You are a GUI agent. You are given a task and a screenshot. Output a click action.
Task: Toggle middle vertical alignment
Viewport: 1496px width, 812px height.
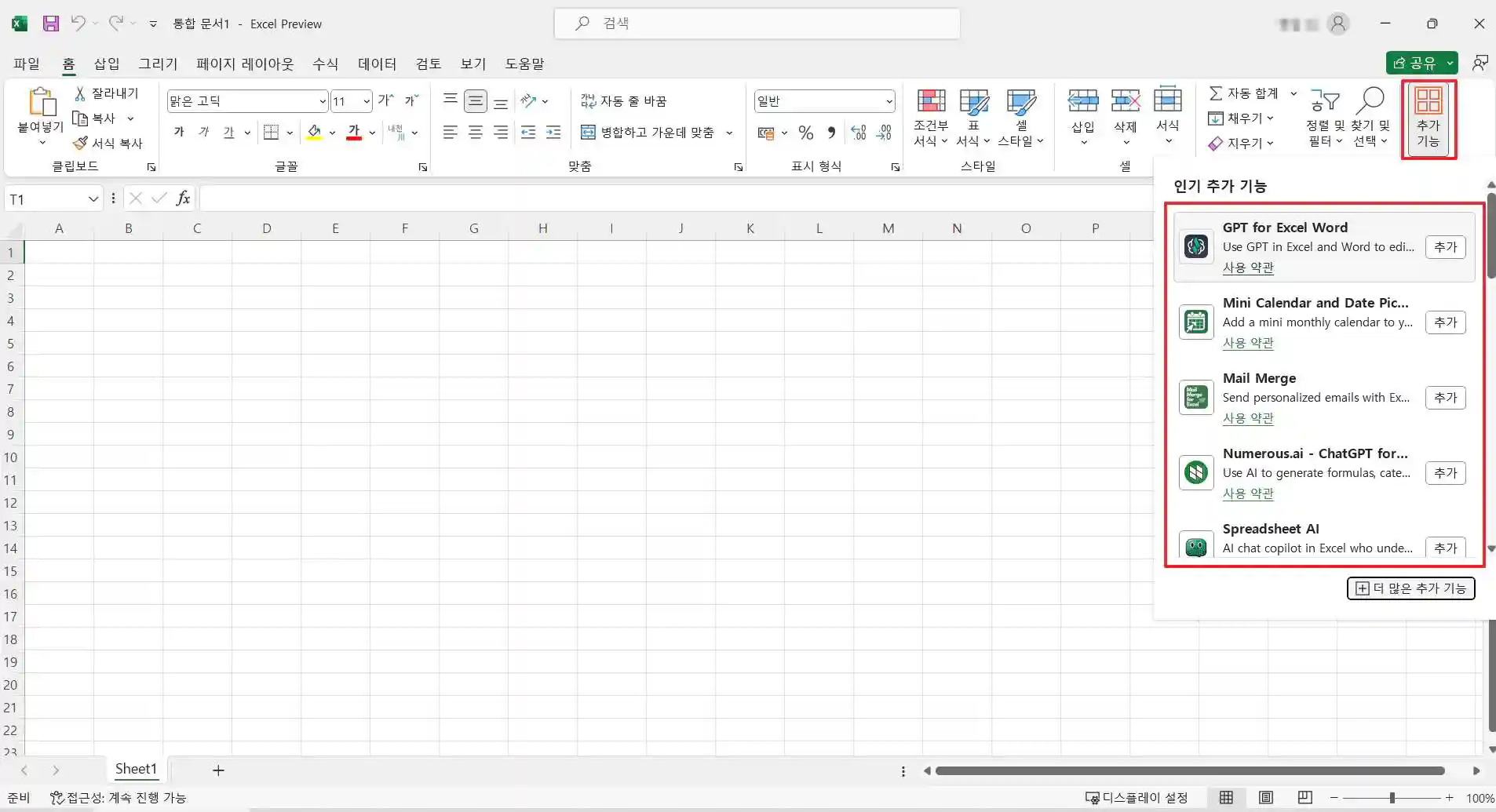[x=476, y=100]
